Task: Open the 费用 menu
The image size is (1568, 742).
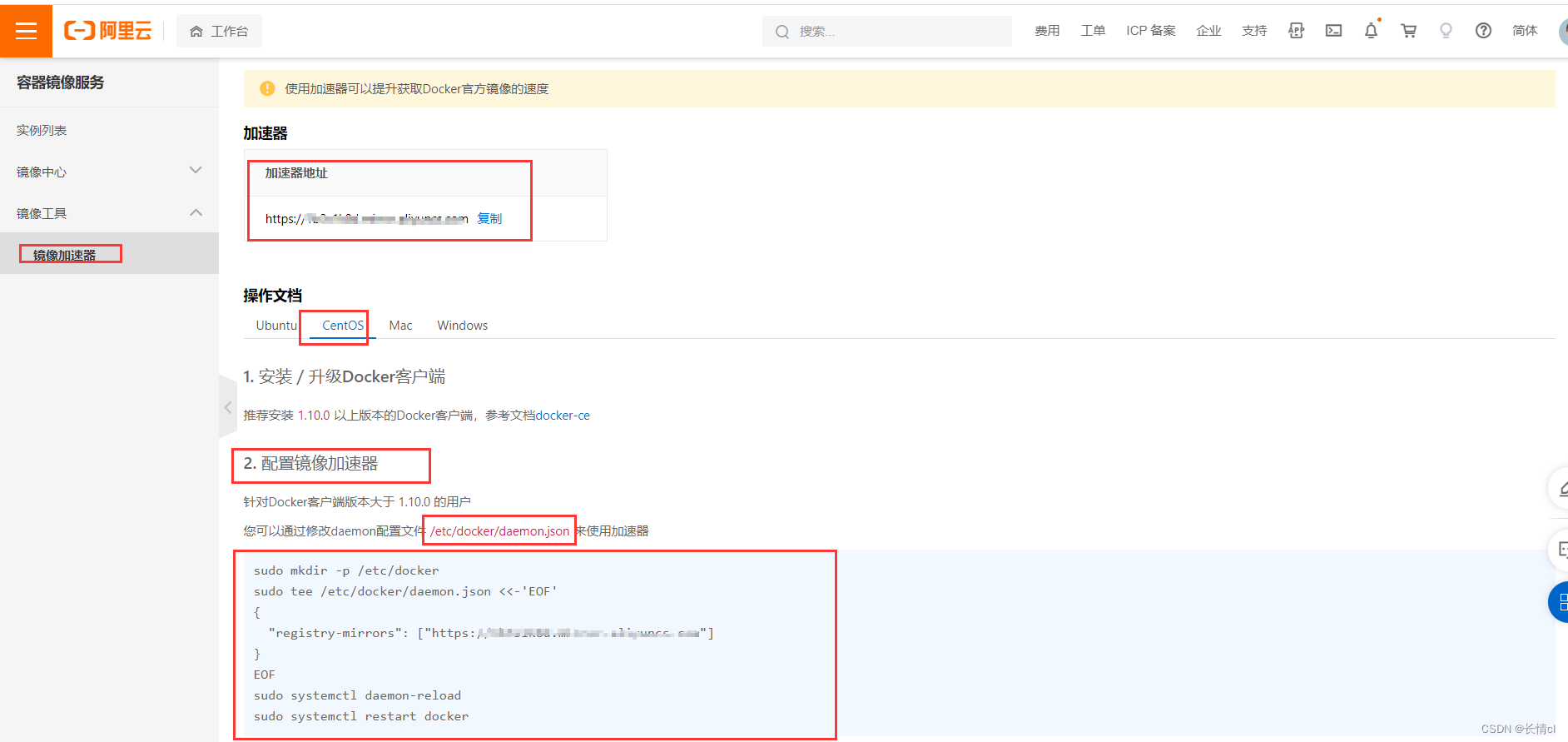Action: click(x=1047, y=31)
